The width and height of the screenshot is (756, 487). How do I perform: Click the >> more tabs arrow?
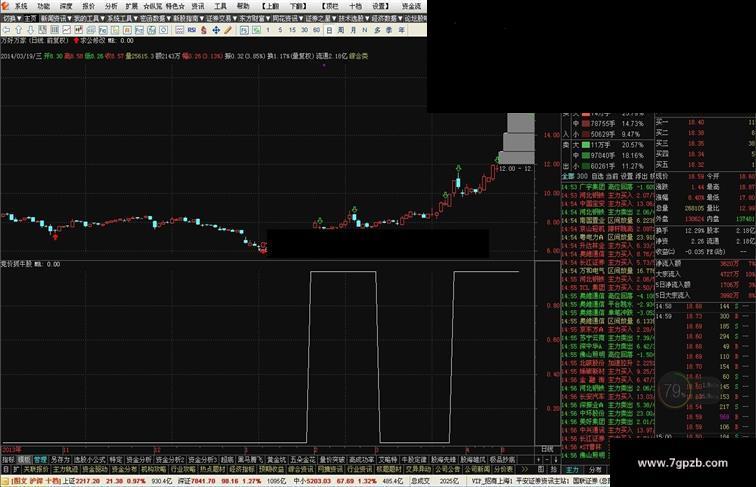click(525, 469)
